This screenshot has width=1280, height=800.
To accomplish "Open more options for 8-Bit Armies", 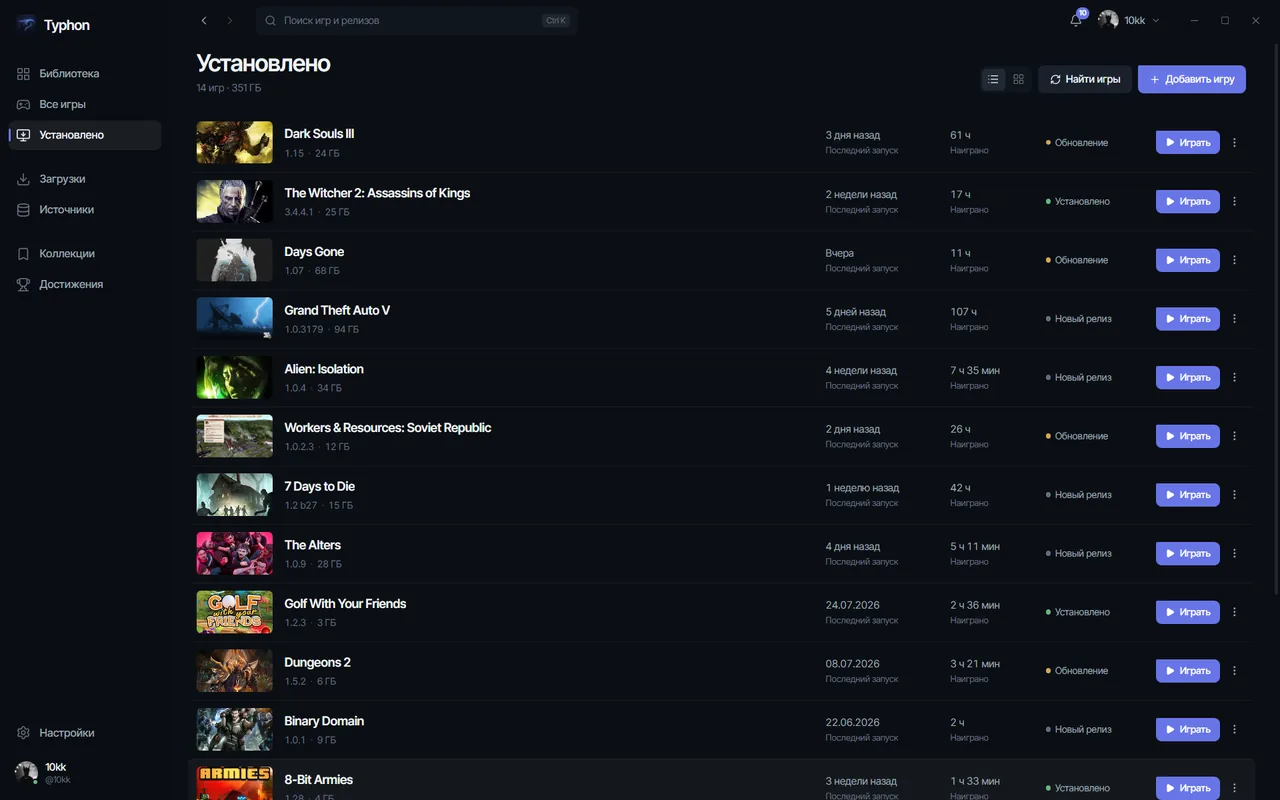I will click(x=1234, y=788).
